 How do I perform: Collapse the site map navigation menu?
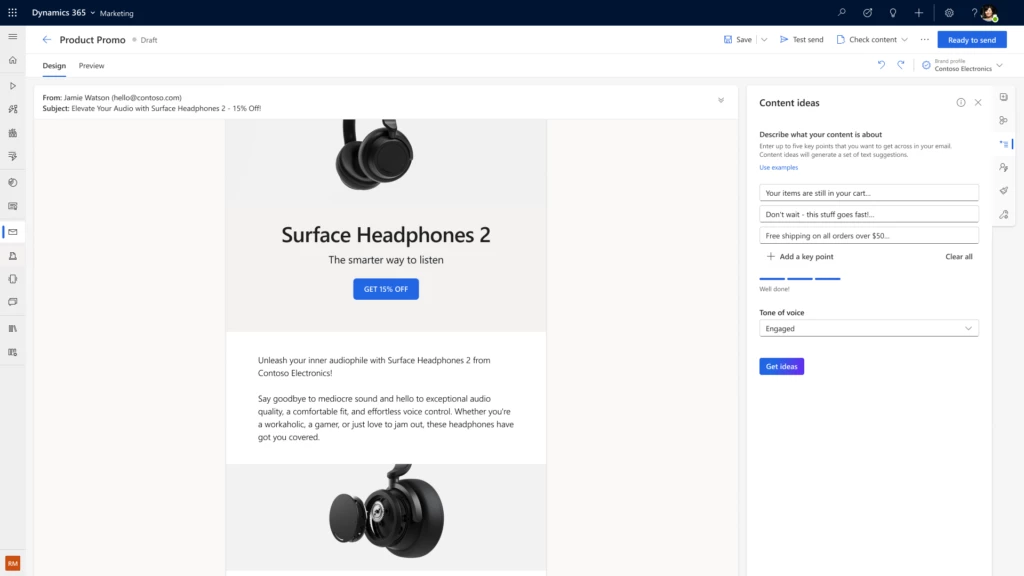13,36
